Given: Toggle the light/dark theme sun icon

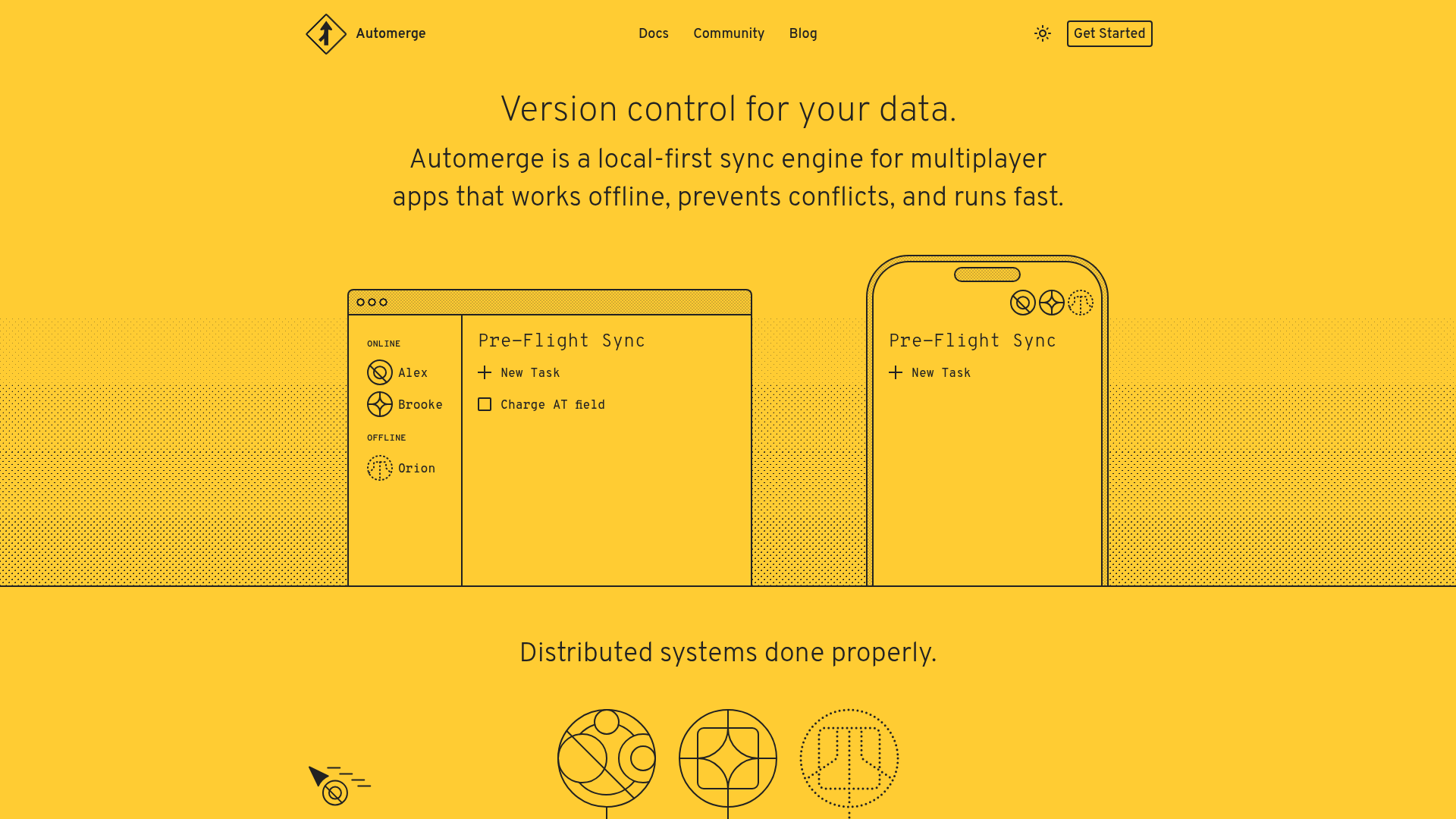Looking at the screenshot, I should pyautogui.click(x=1043, y=33).
